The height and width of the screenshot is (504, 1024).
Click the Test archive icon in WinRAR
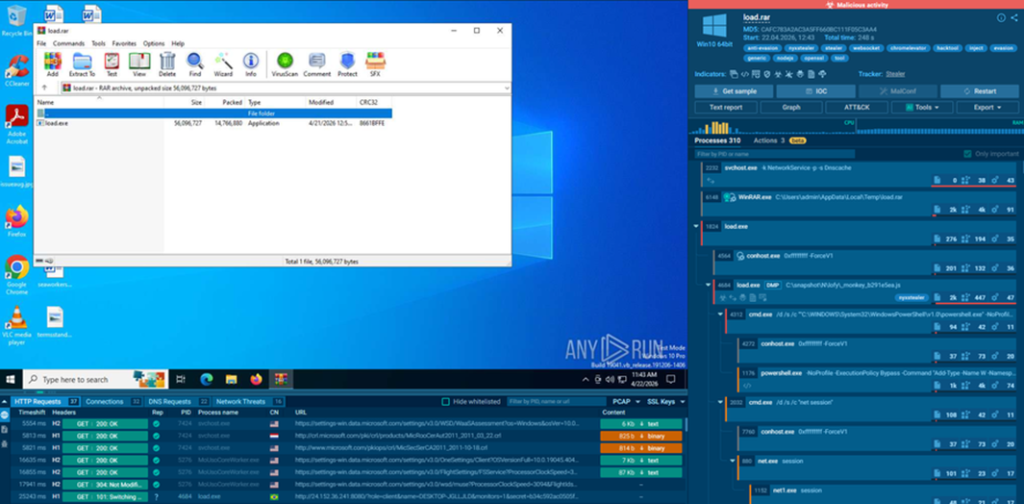click(x=112, y=65)
